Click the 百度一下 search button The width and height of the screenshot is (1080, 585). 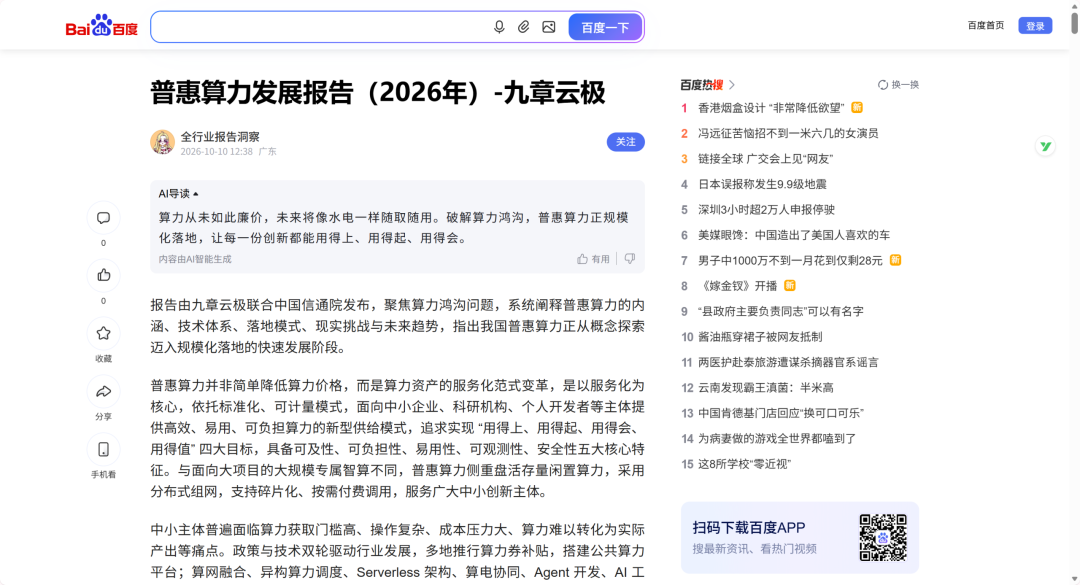point(605,27)
